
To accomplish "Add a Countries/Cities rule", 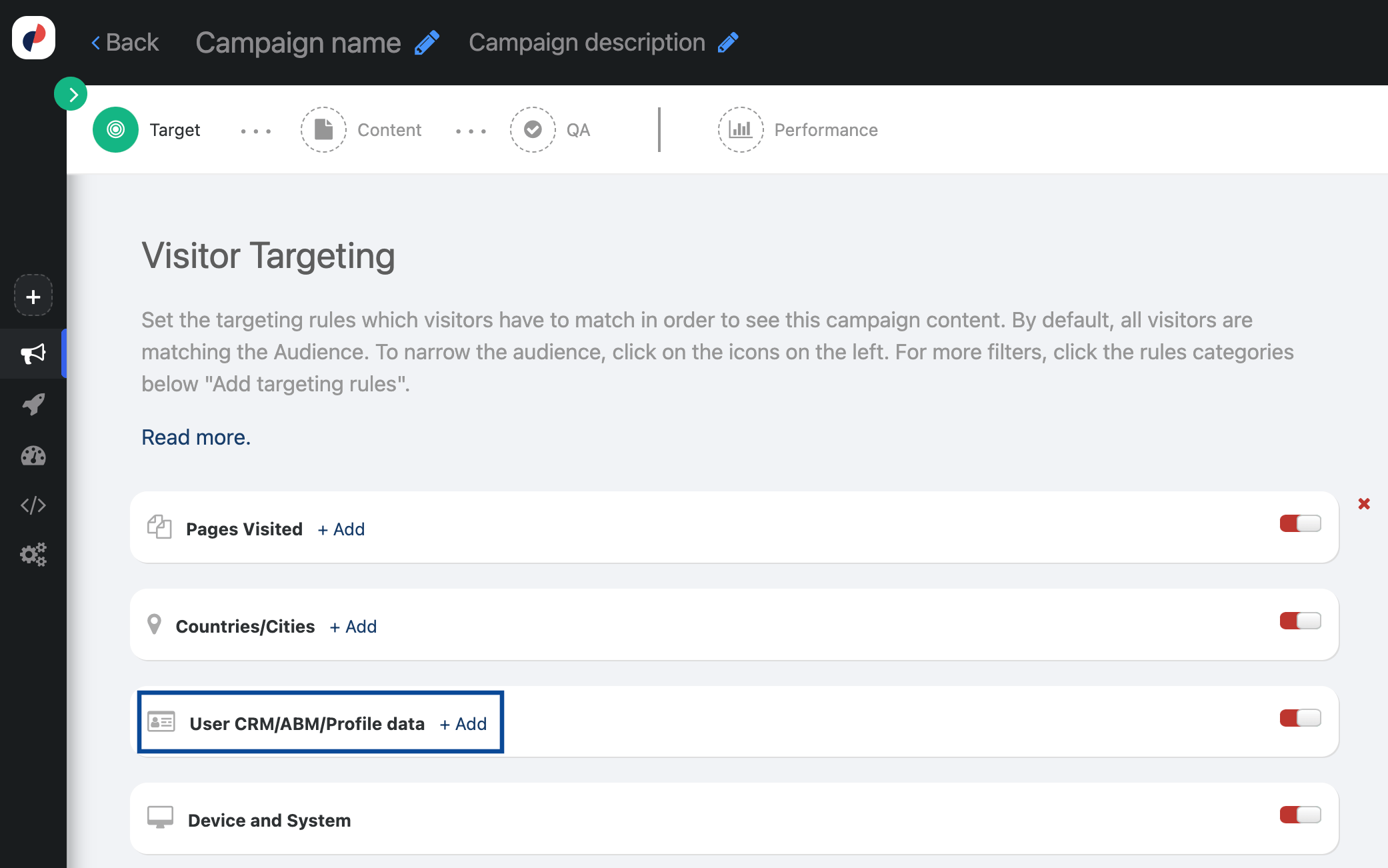I will coord(353,627).
